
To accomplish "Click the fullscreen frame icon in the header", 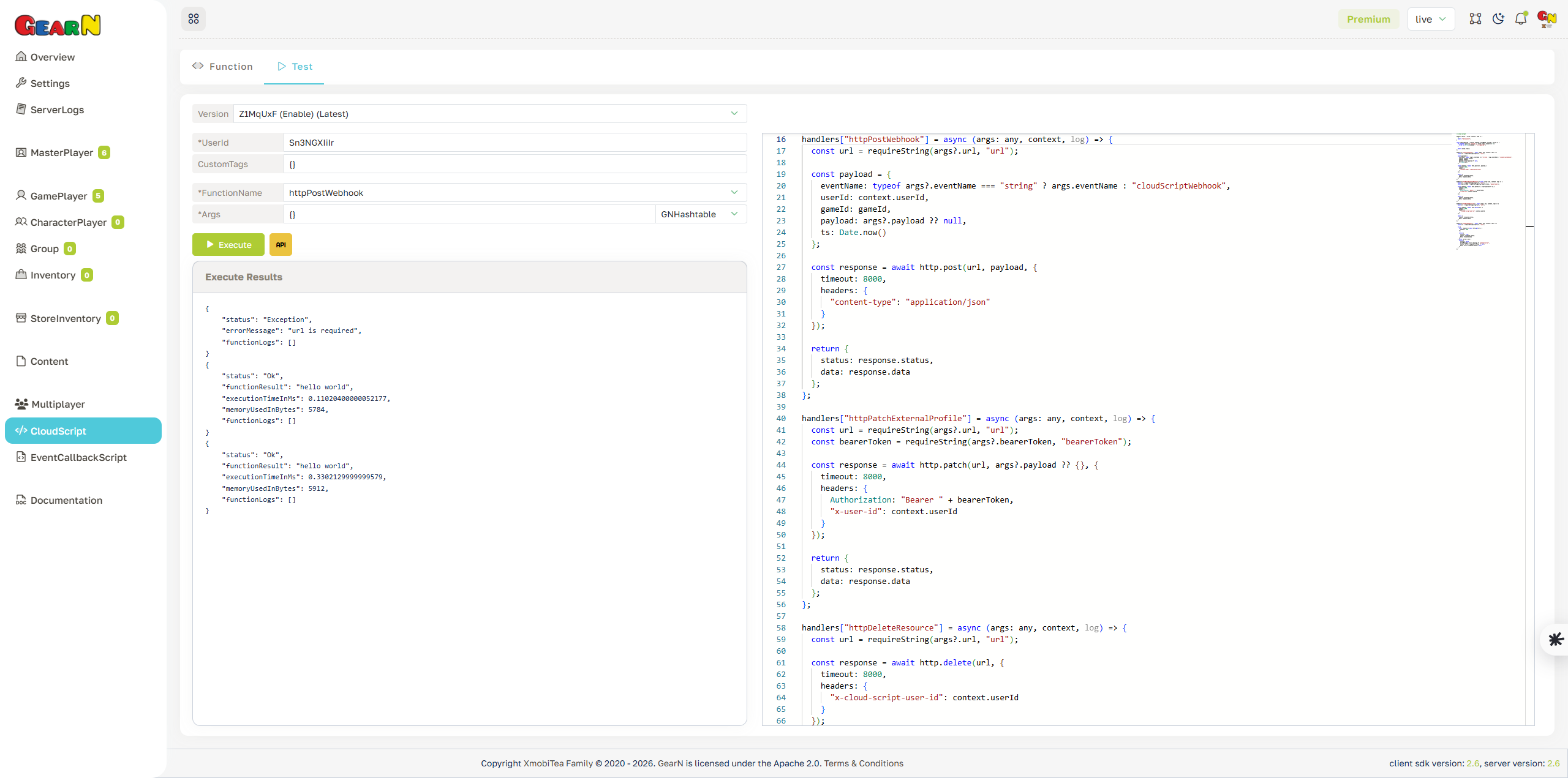I will (1476, 19).
